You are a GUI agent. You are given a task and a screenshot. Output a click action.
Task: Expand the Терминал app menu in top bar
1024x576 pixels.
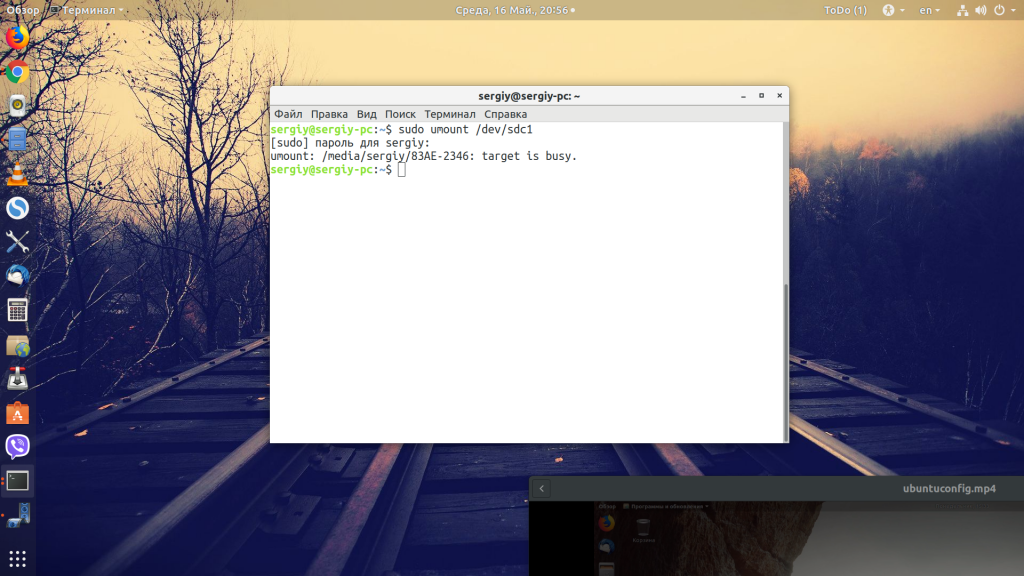(87, 10)
